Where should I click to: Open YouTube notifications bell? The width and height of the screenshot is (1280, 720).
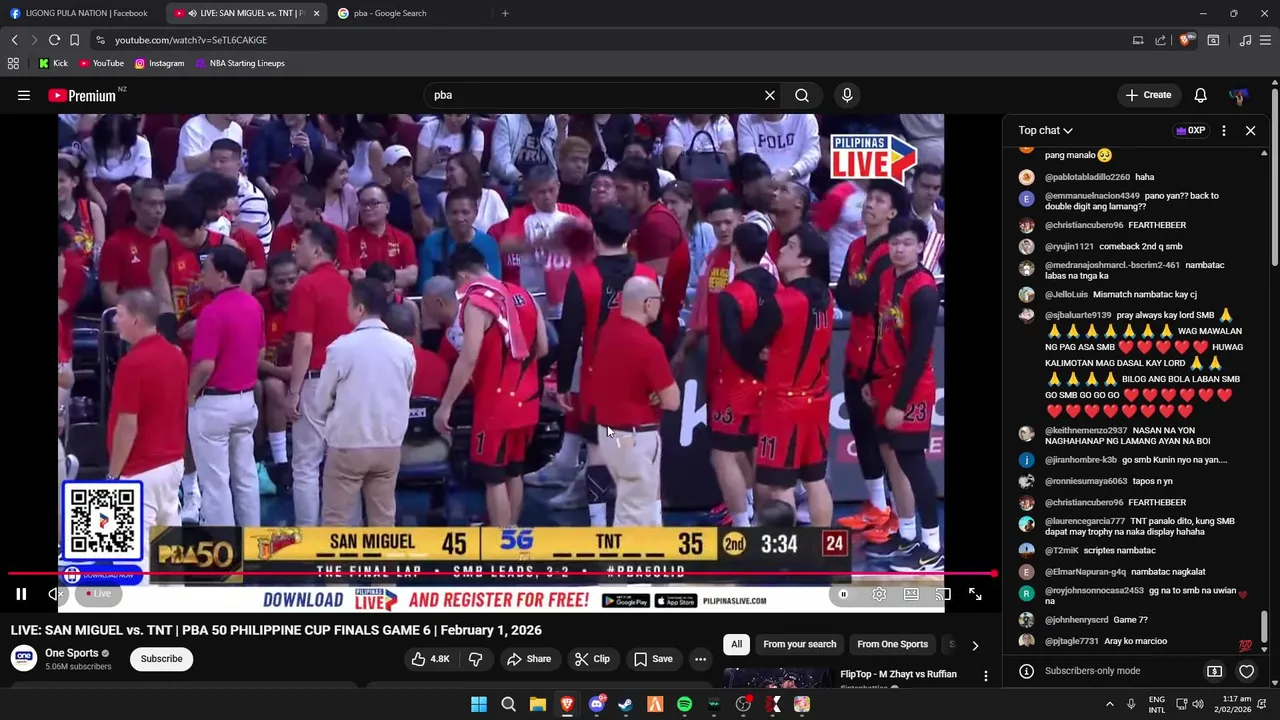1200,95
